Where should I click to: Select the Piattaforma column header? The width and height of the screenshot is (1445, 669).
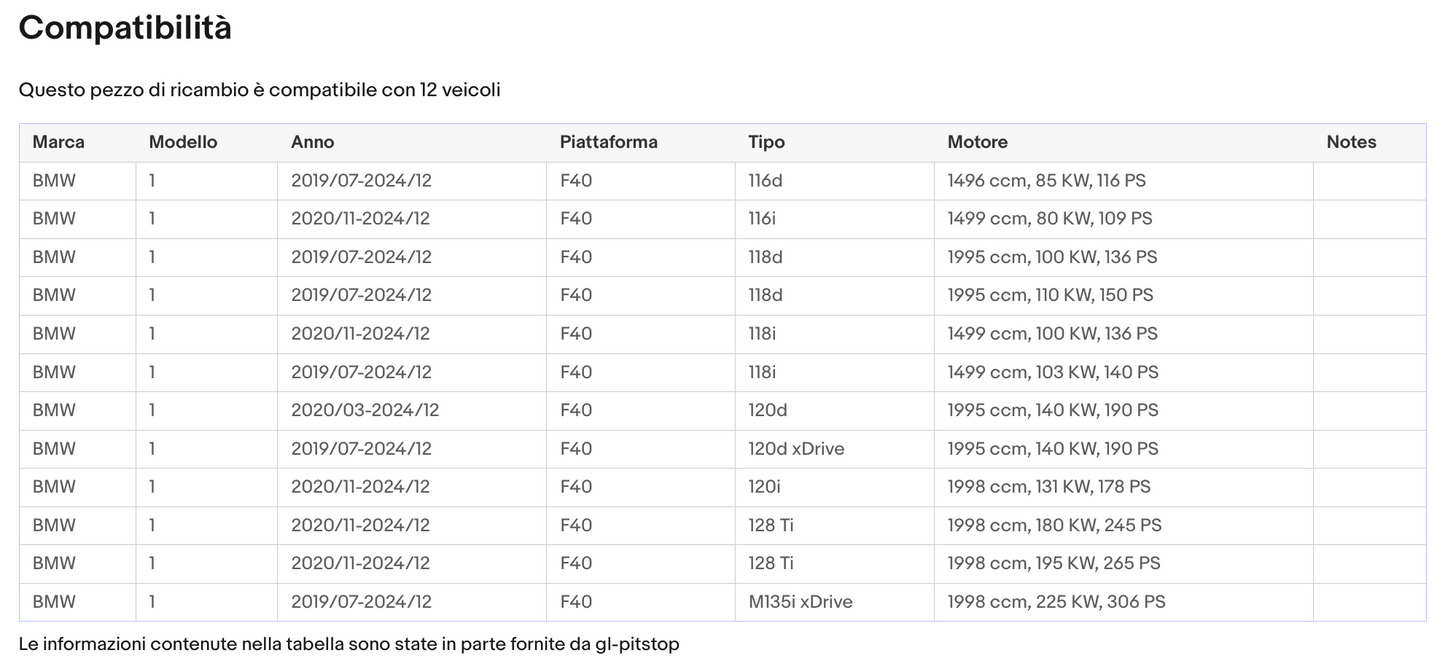coord(608,142)
